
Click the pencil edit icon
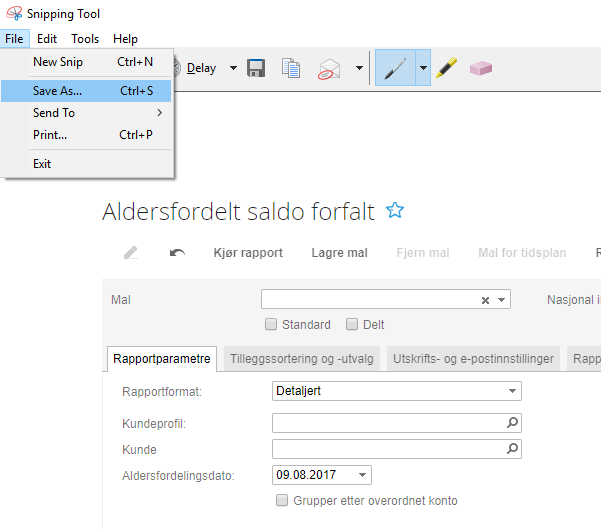(131, 253)
